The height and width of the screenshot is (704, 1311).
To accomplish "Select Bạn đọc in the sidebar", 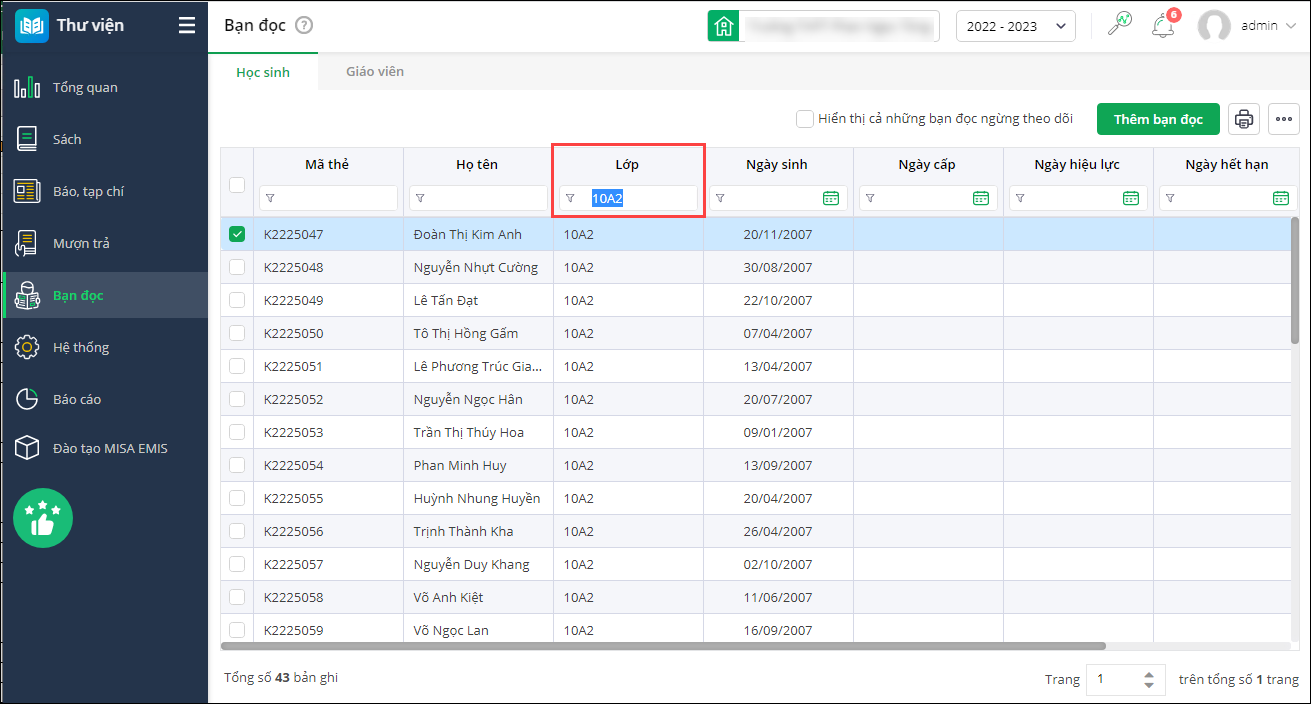I will coord(104,295).
